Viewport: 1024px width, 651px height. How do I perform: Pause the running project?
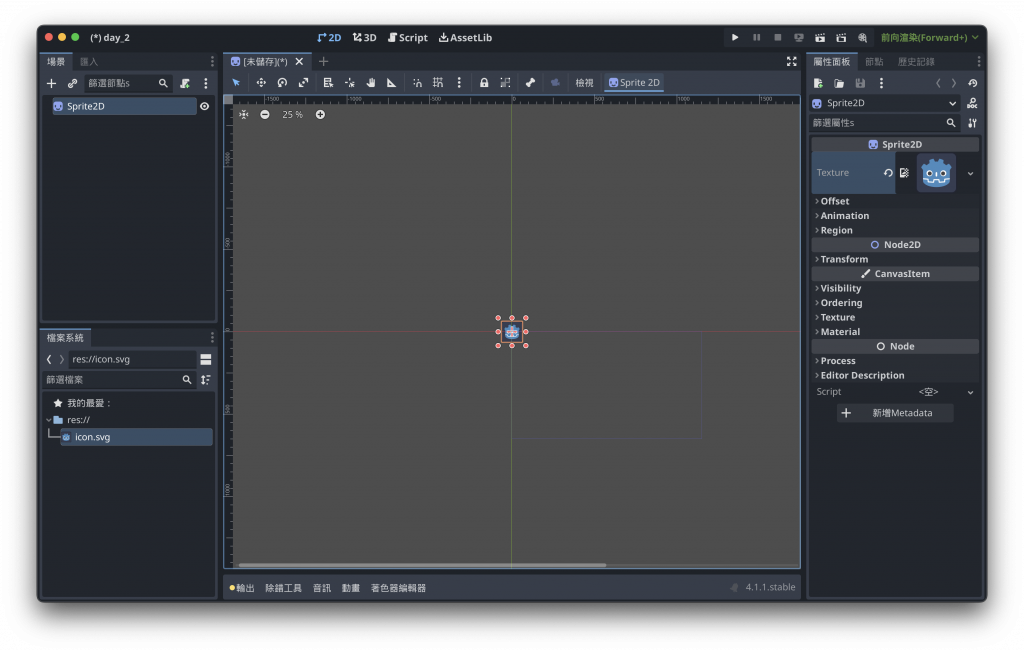click(x=756, y=37)
